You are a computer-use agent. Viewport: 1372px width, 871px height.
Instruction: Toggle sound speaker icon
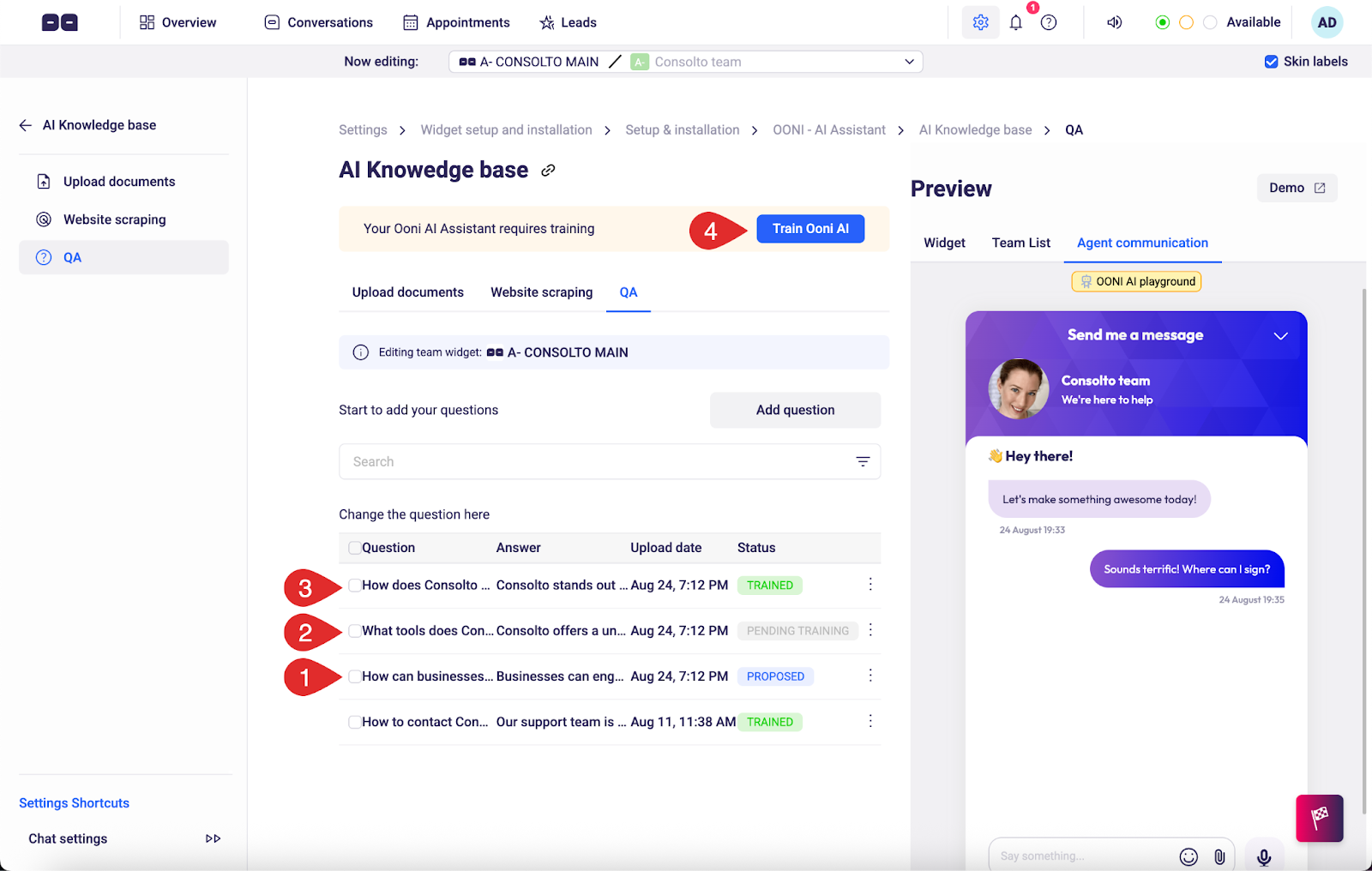[1114, 22]
